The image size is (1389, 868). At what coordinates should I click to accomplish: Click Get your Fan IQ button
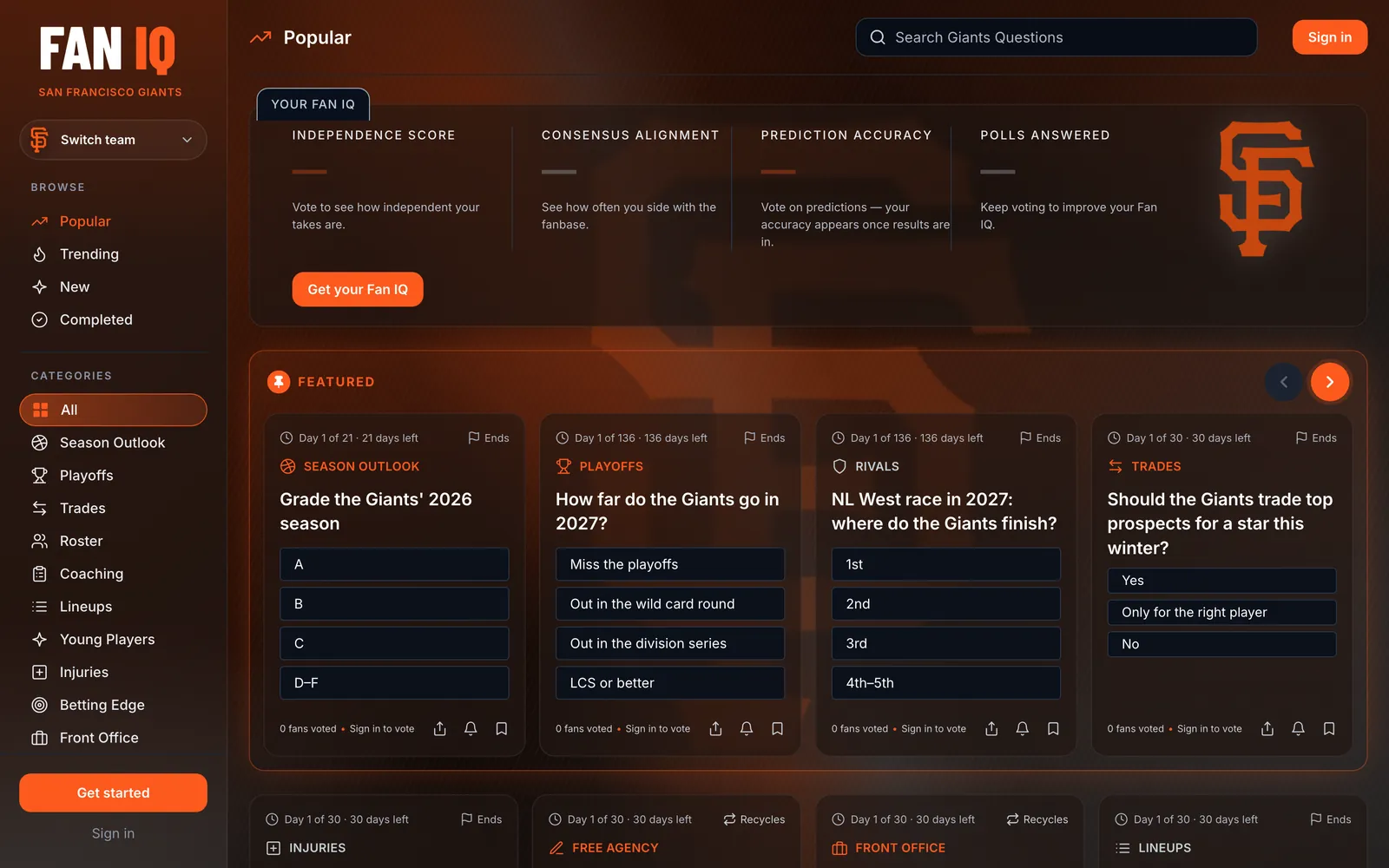[358, 289]
